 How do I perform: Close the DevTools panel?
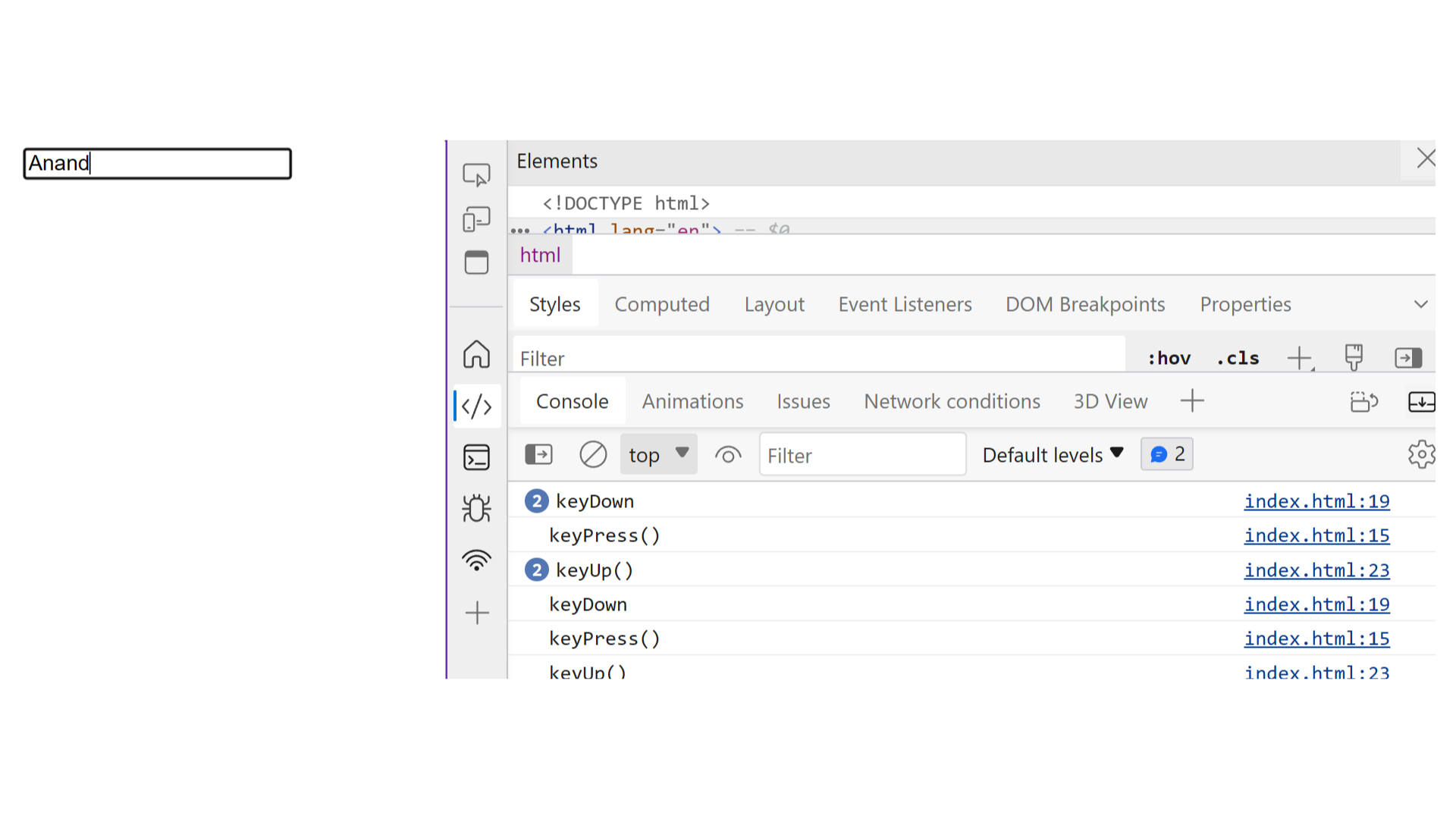1426,158
